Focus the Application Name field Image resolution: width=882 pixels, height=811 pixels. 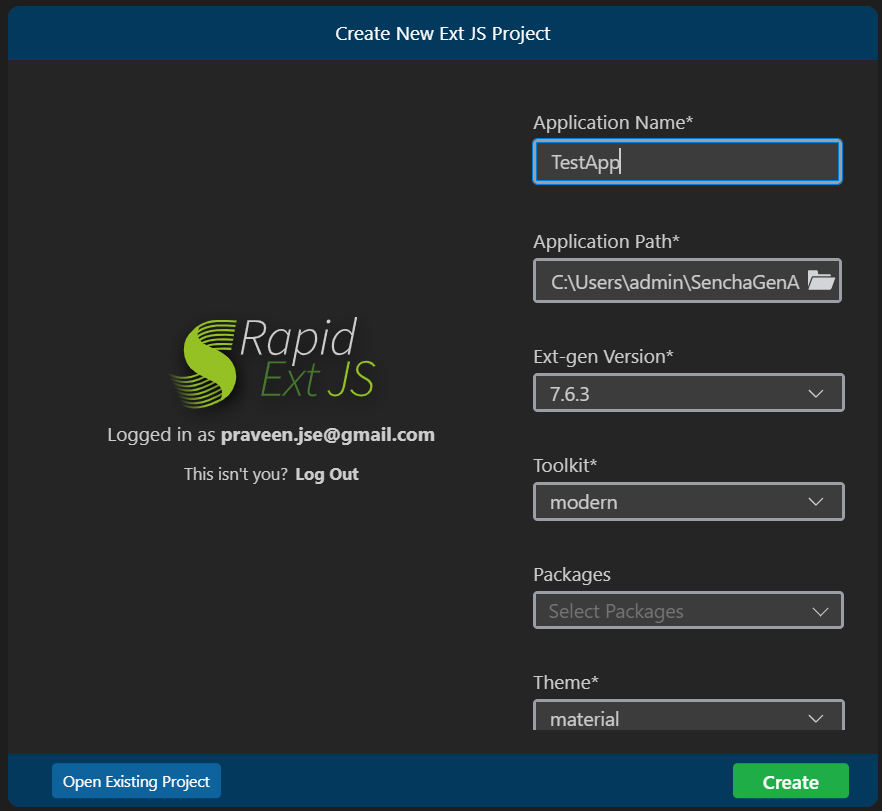pyautogui.click(x=687, y=162)
